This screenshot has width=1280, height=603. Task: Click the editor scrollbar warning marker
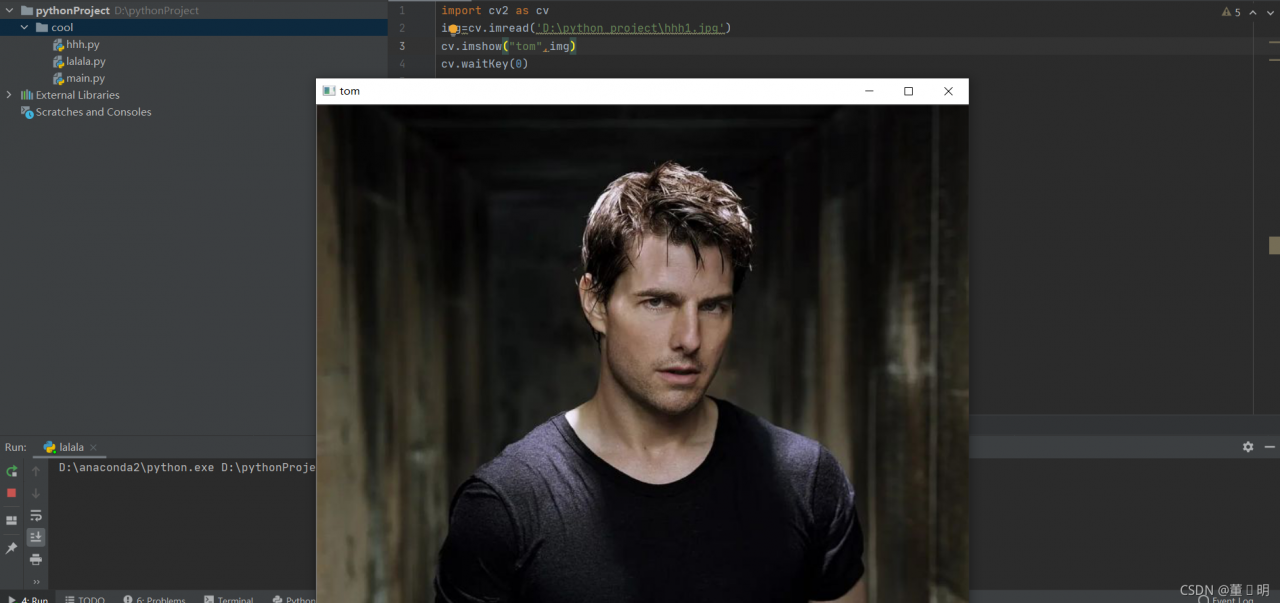pos(1274,245)
